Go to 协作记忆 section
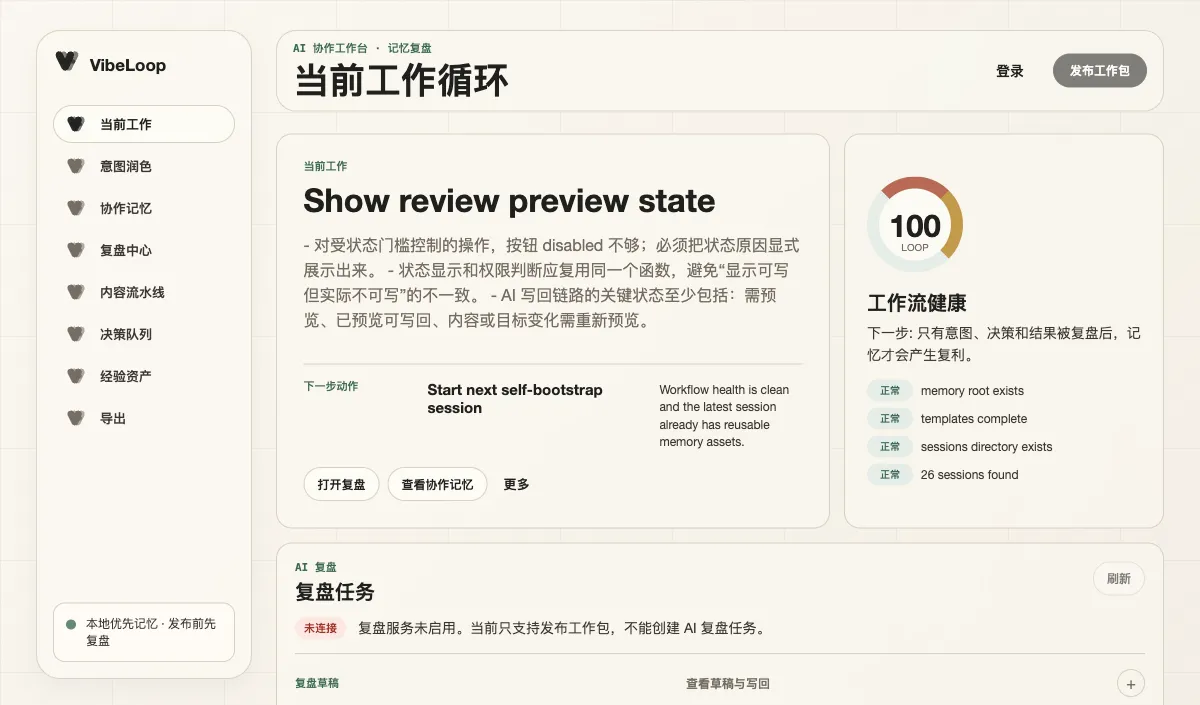 point(144,208)
